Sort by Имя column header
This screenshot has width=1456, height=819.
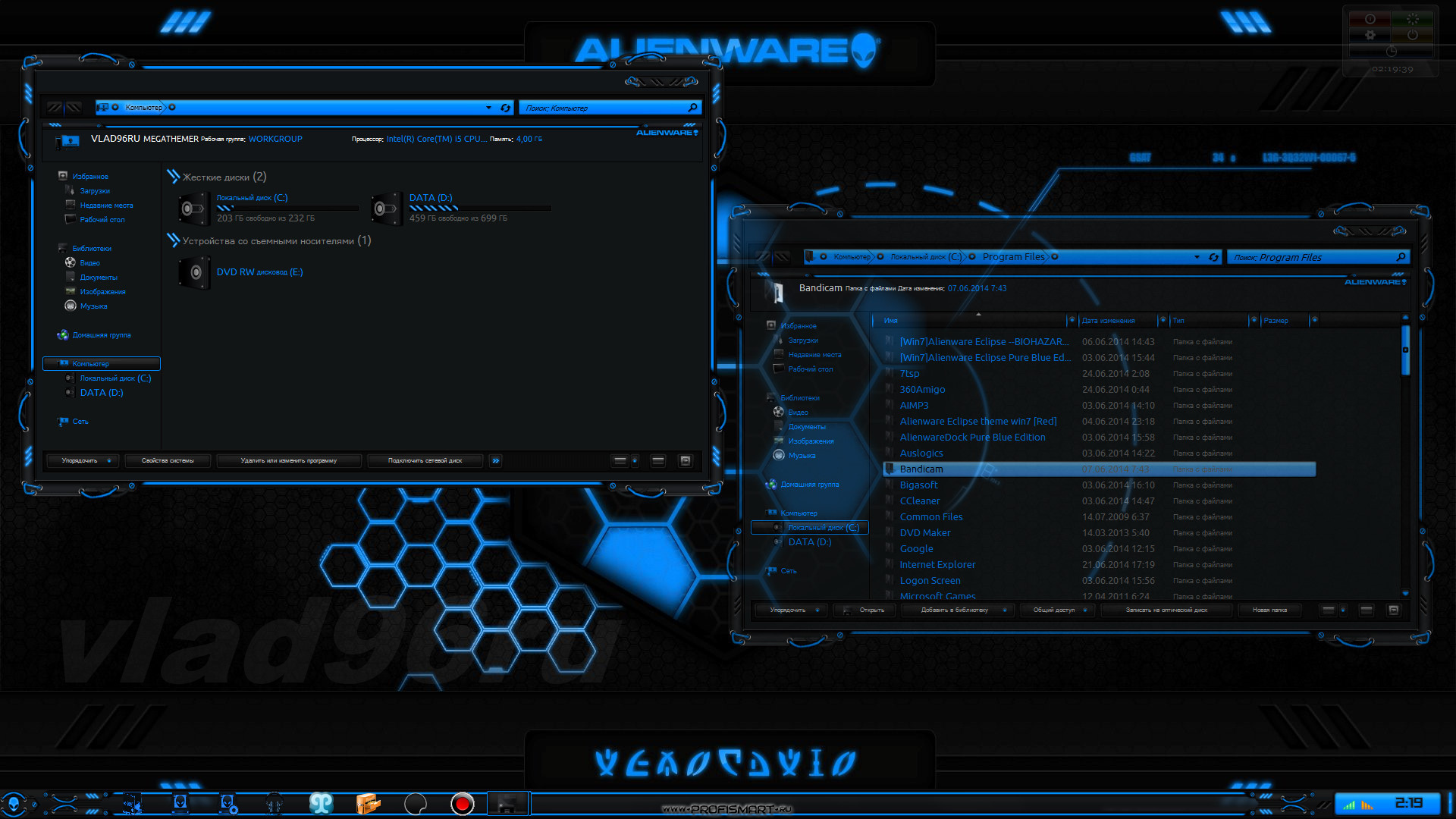(969, 321)
